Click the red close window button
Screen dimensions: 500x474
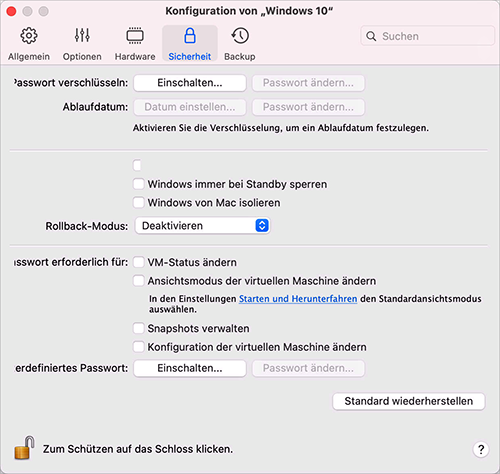(x=11, y=11)
